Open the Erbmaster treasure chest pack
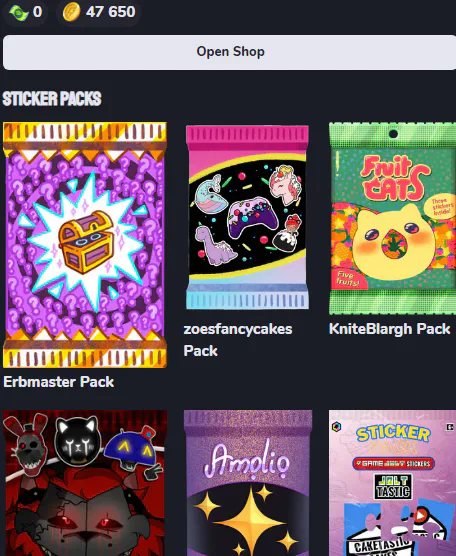The height and width of the screenshot is (556, 456). [x=85, y=245]
